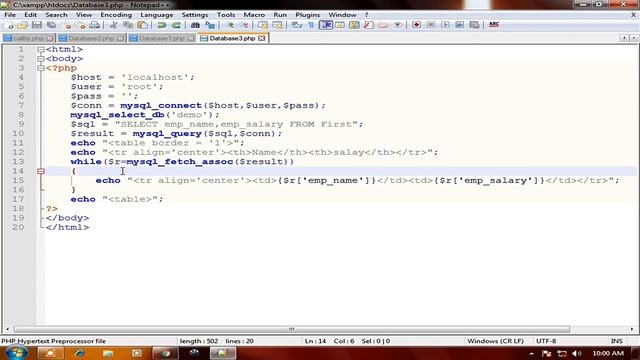Click the horizontal scrollbar thumb
This screenshot has height=360, width=640.
coord(291,329)
